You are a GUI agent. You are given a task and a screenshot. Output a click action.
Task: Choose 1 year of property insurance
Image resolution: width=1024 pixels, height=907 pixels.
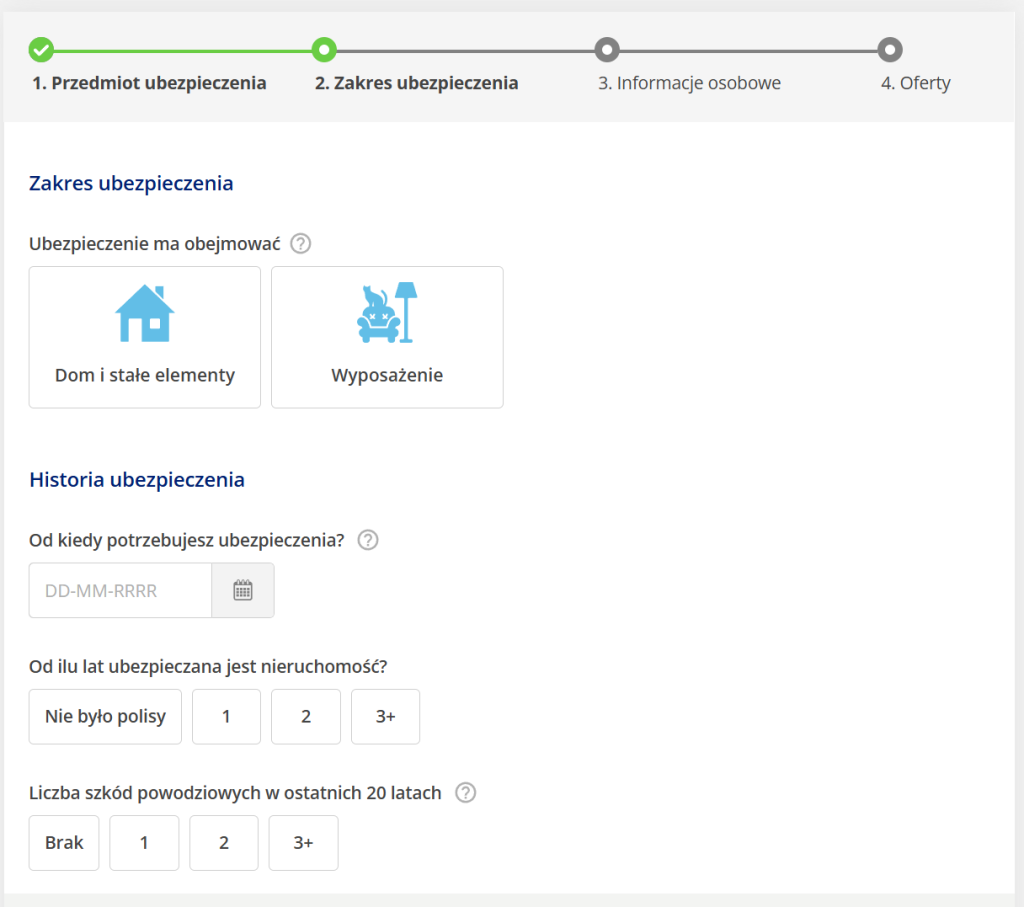tap(226, 717)
